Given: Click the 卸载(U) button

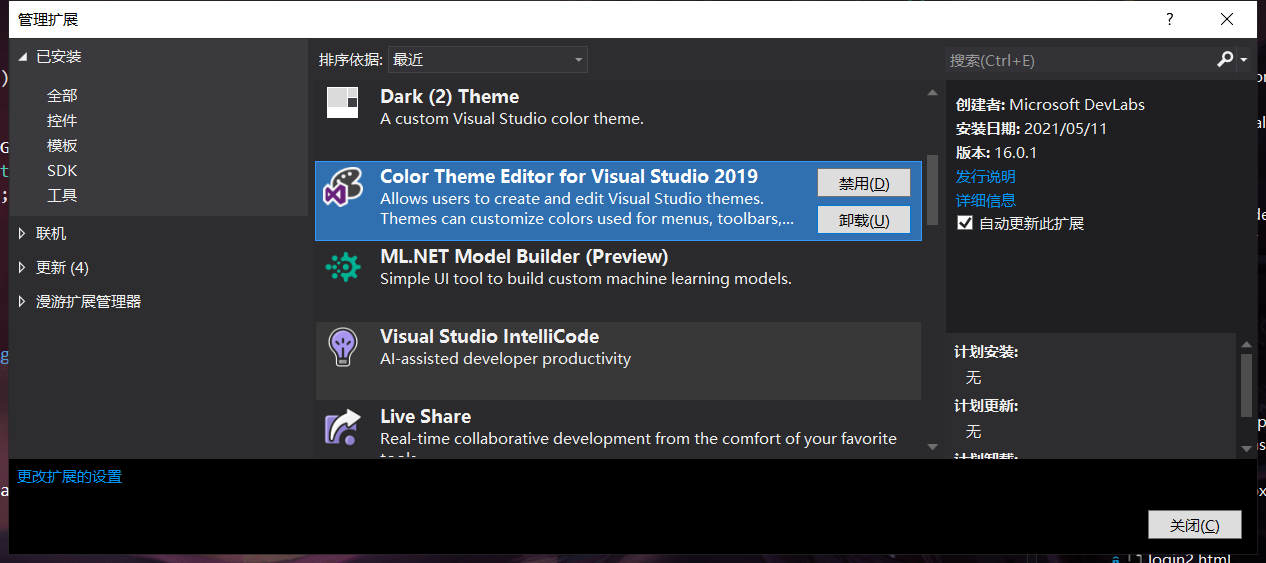Looking at the screenshot, I should point(863,220).
